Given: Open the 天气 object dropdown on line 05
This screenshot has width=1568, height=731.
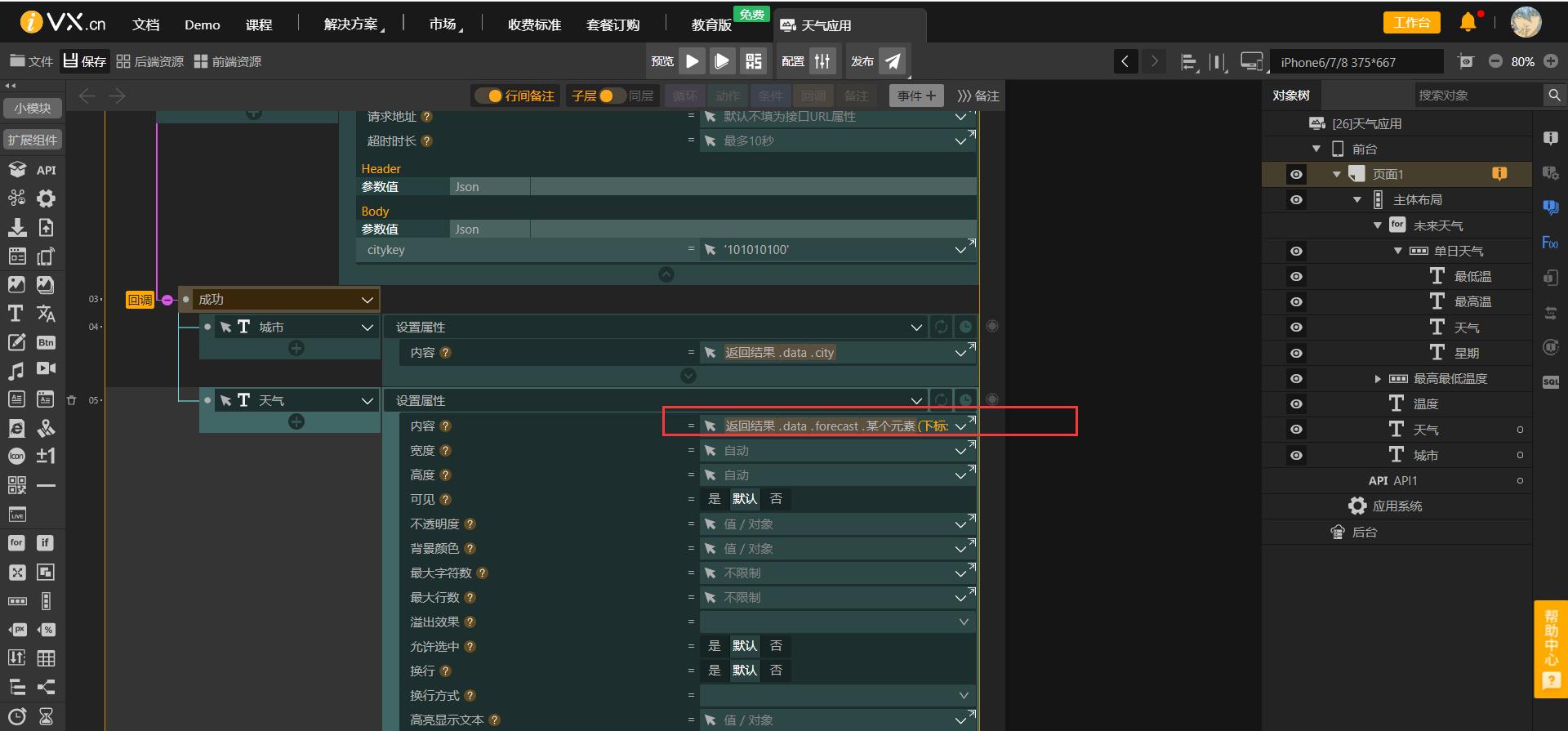Looking at the screenshot, I should (367, 401).
